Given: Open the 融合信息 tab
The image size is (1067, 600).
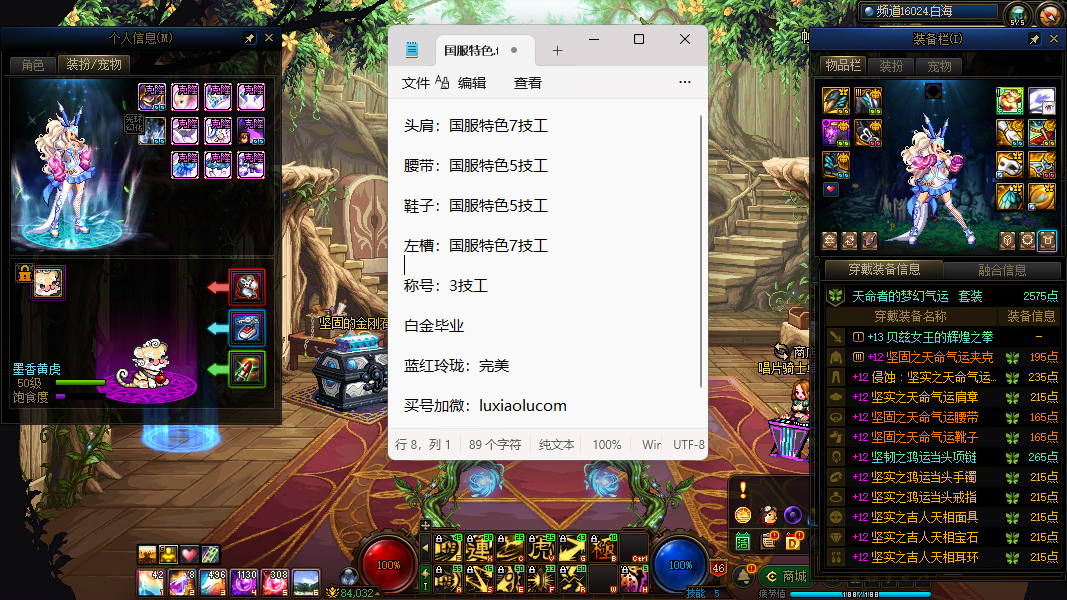Looking at the screenshot, I should 1000,269.
